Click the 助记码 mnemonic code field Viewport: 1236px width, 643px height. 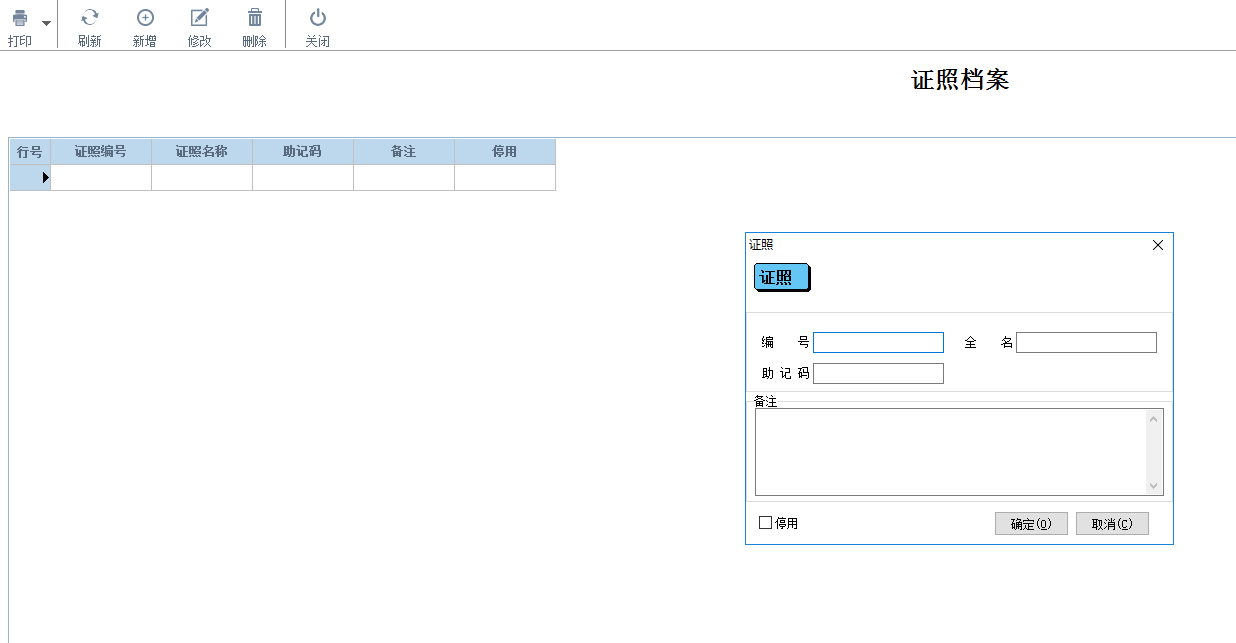tap(878, 374)
